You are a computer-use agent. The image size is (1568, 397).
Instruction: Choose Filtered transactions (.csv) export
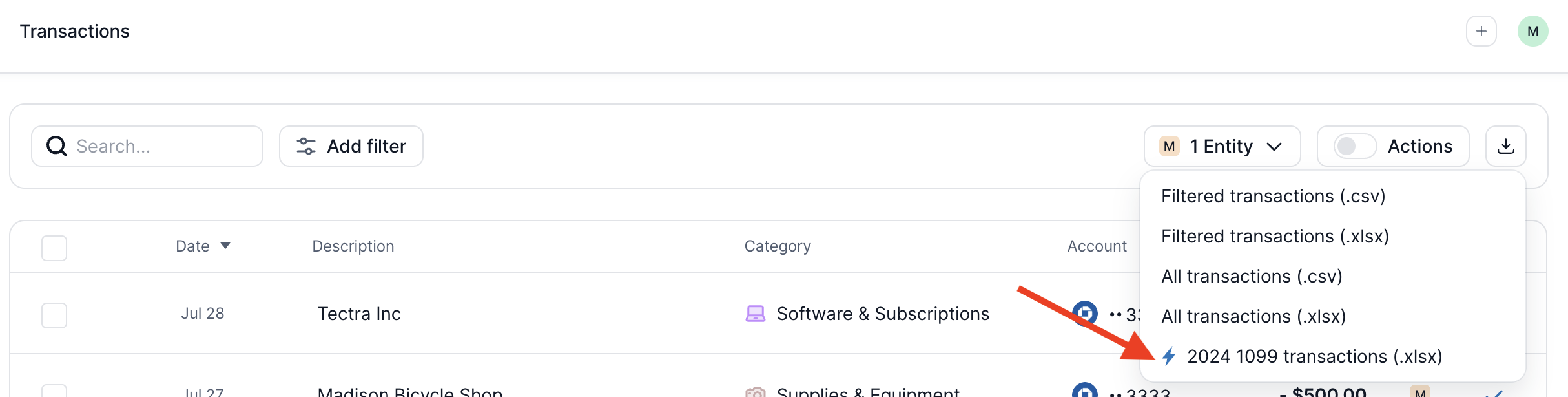[1273, 196]
